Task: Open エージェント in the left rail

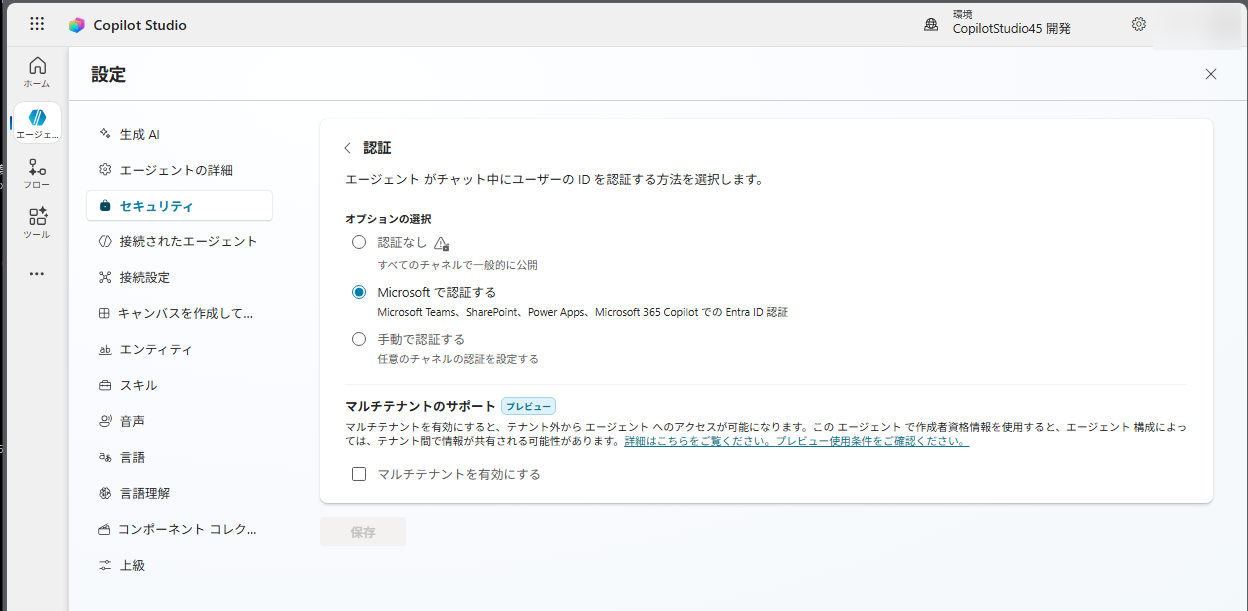Action: [x=37, y=123]
